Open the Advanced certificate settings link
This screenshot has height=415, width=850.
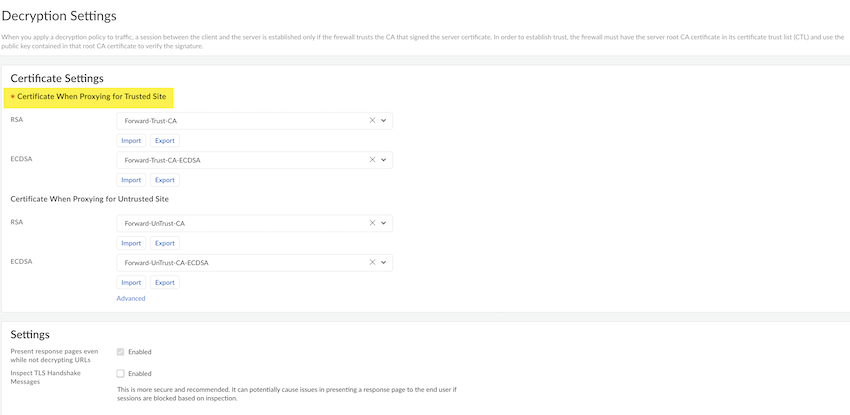[131, 298]
